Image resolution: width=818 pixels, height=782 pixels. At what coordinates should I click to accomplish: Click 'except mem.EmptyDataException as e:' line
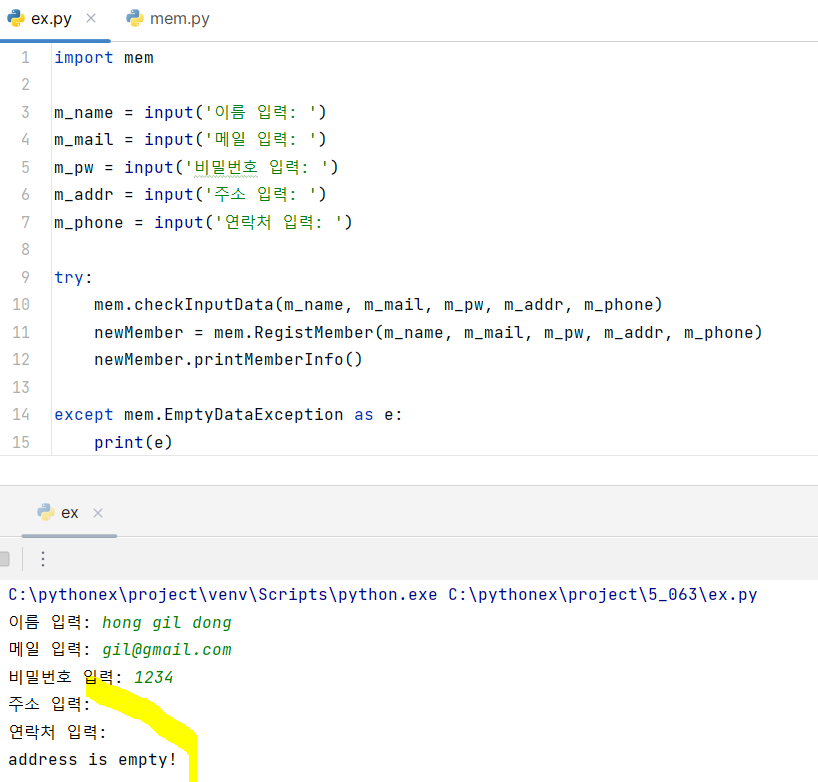228,415
